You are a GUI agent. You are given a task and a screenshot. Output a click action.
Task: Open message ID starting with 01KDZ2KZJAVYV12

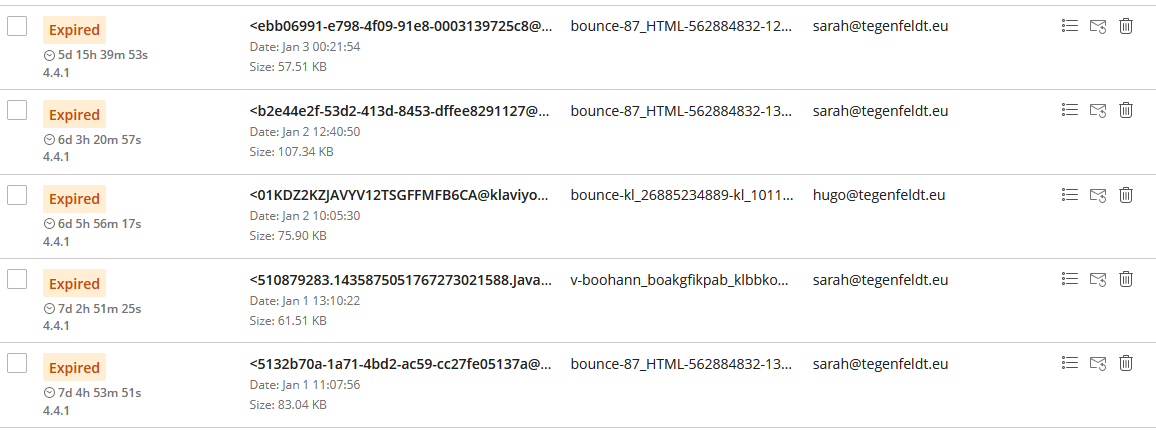coord(400,196)
